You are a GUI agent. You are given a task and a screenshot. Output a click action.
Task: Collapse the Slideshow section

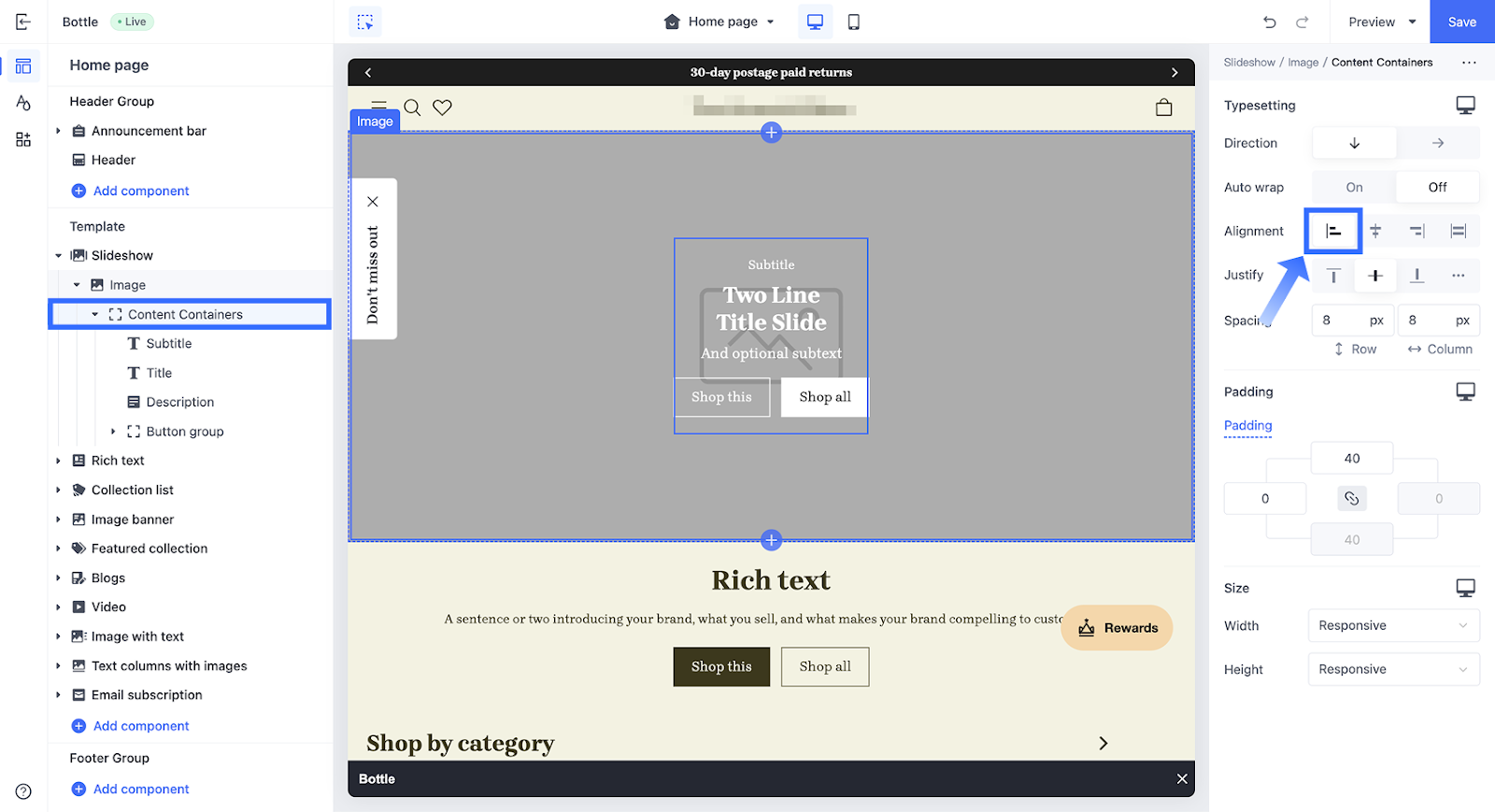coord(58,255)
